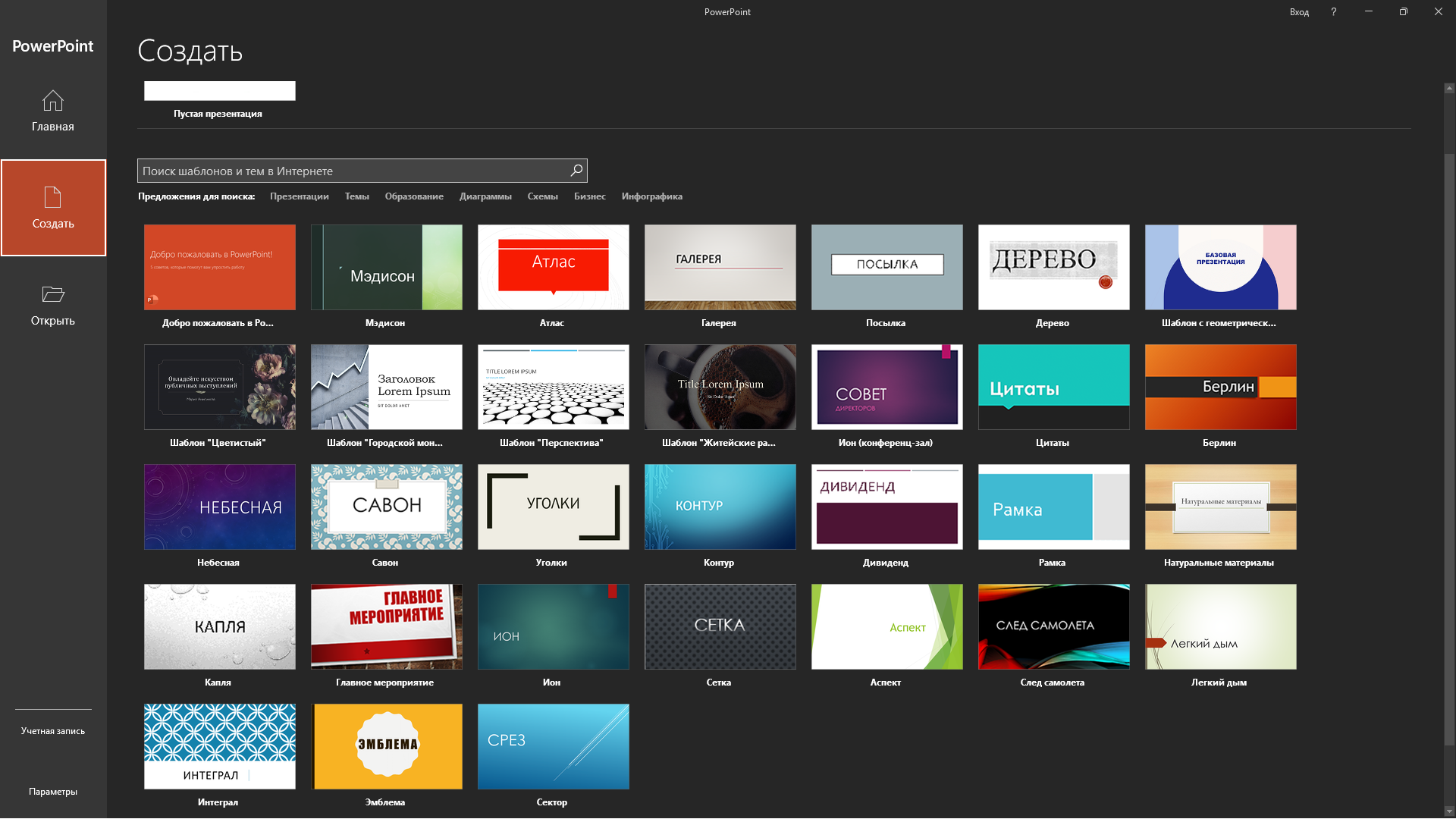The width and height of the screenshot is (1456, 819).
Task: Pick the Берлин orange template
Action: tap(1220, 387)
